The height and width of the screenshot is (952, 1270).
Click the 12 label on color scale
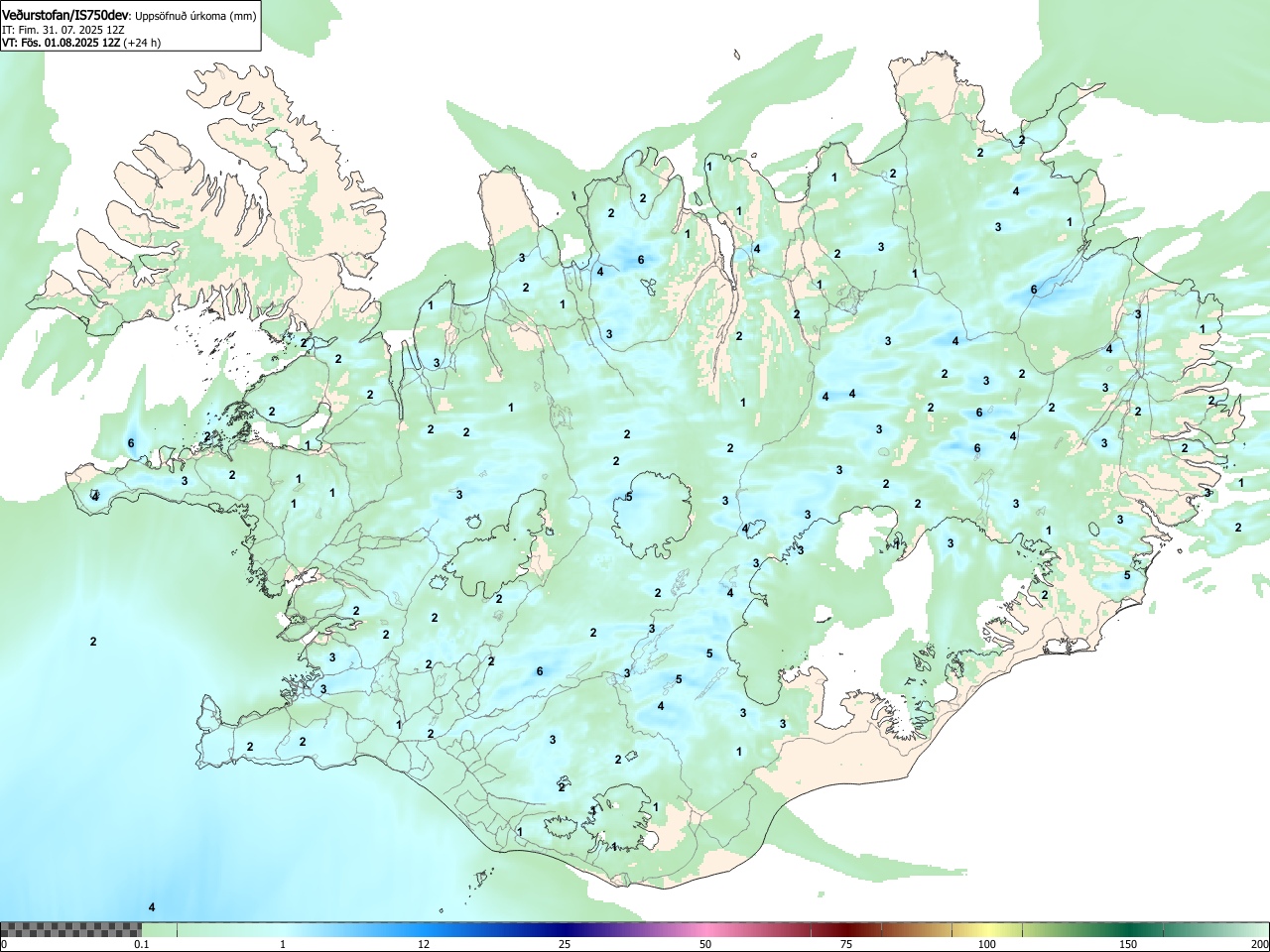coord(424,944)
